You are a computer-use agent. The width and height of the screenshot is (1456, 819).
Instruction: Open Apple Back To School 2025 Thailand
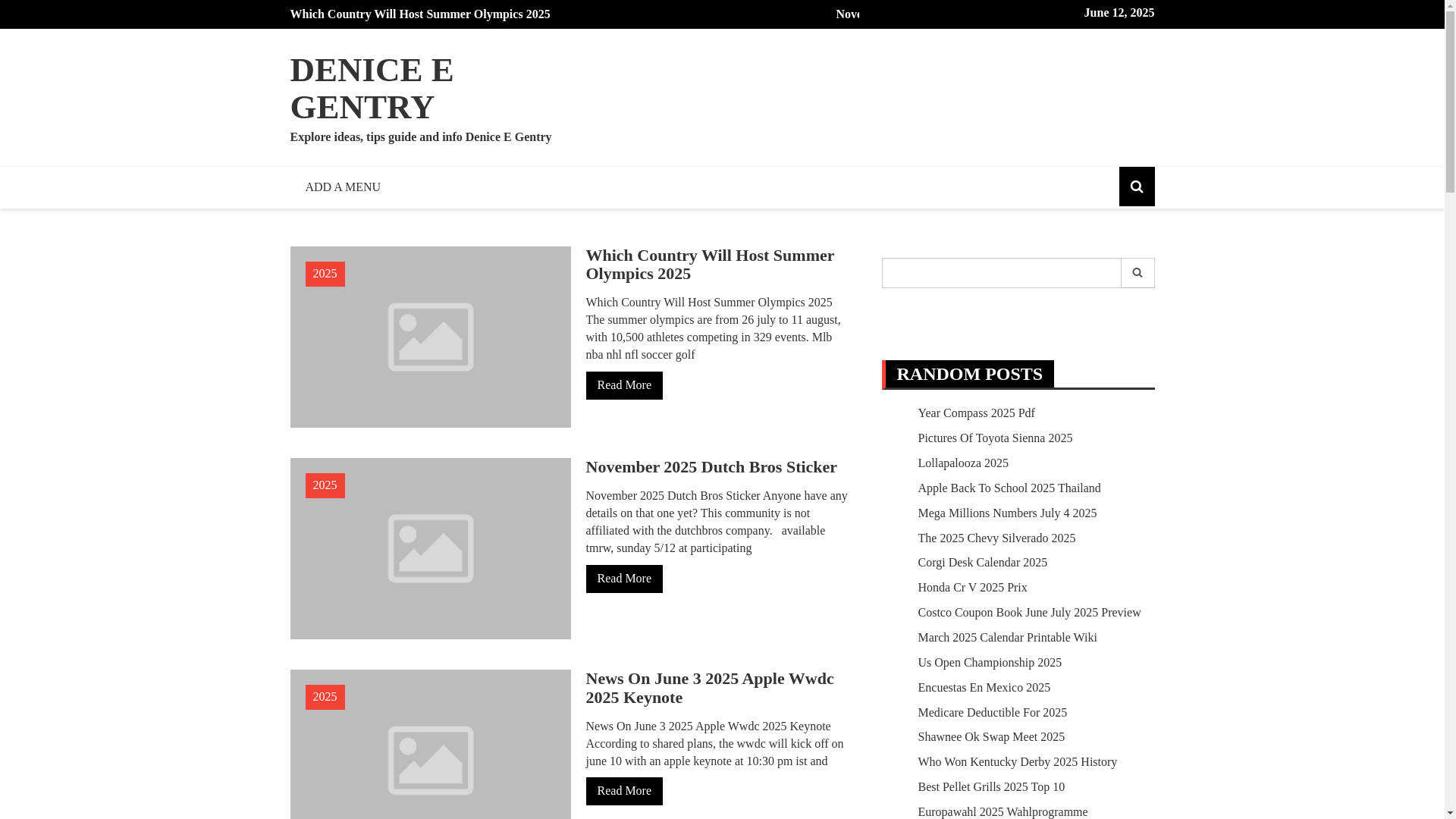pos(1009,488)
